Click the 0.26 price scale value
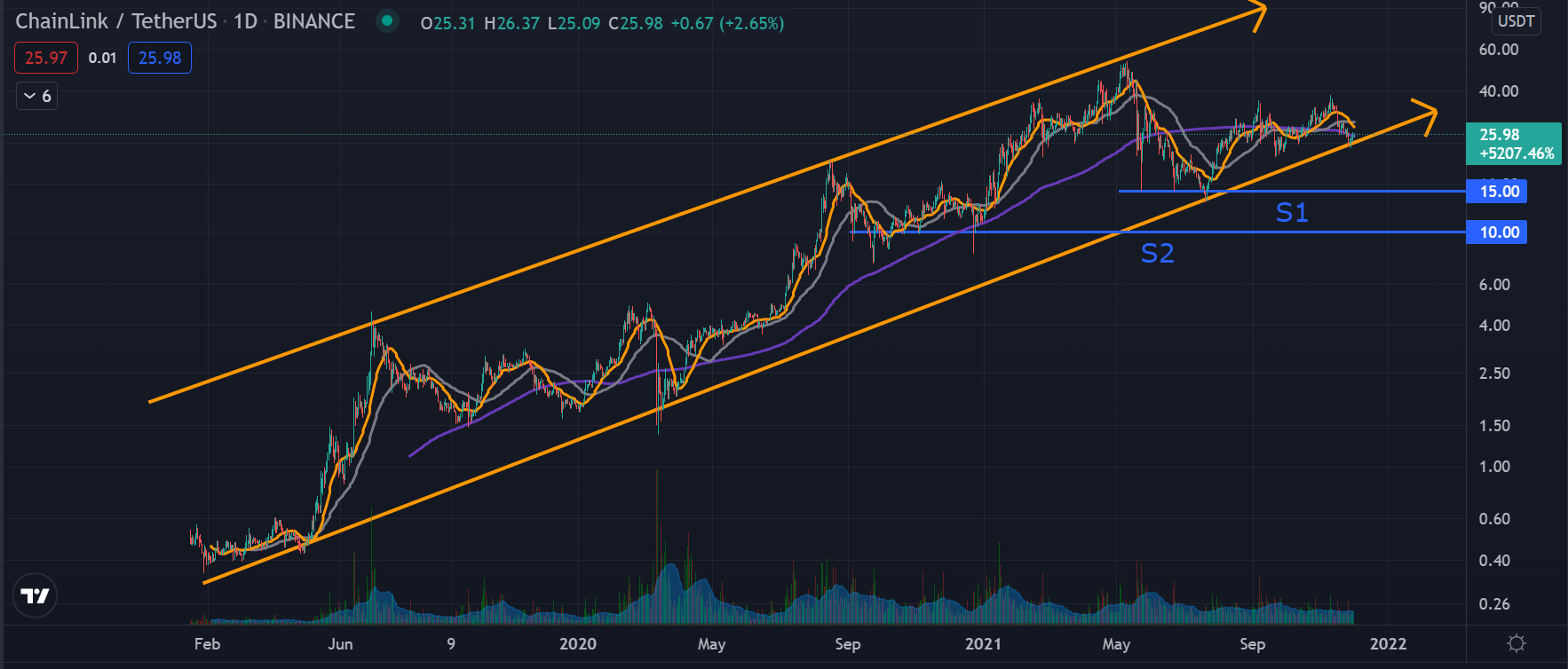The image size is (1568, 669). pyautogui.click(x=1494, y=604)
